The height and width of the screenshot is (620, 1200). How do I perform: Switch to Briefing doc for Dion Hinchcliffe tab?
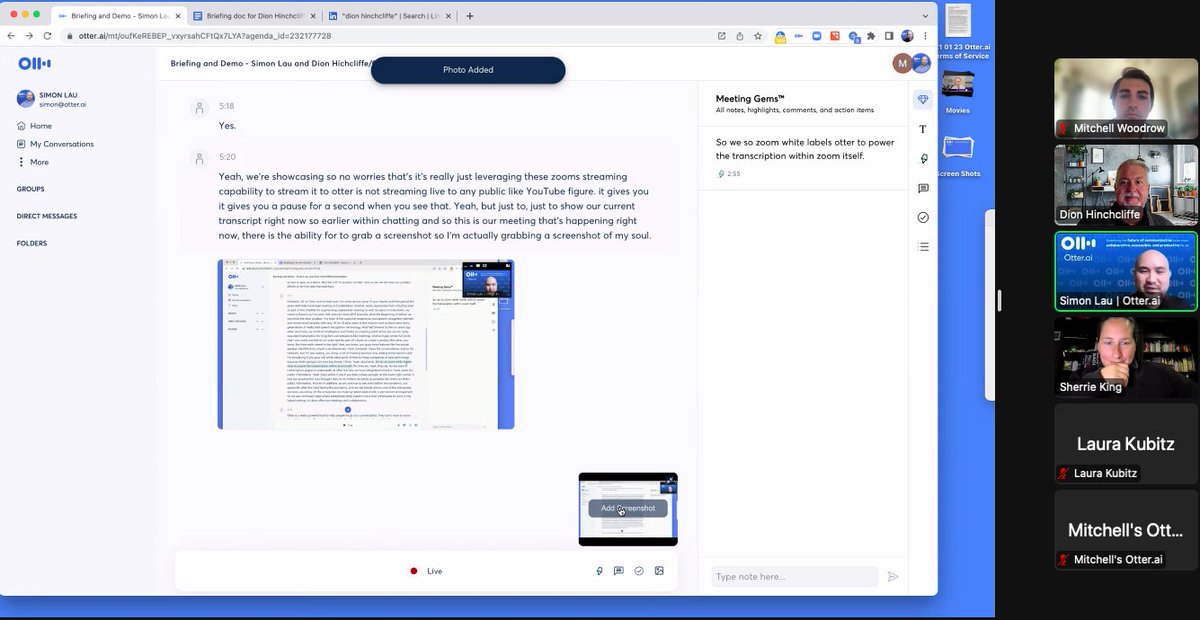[254, 16]
